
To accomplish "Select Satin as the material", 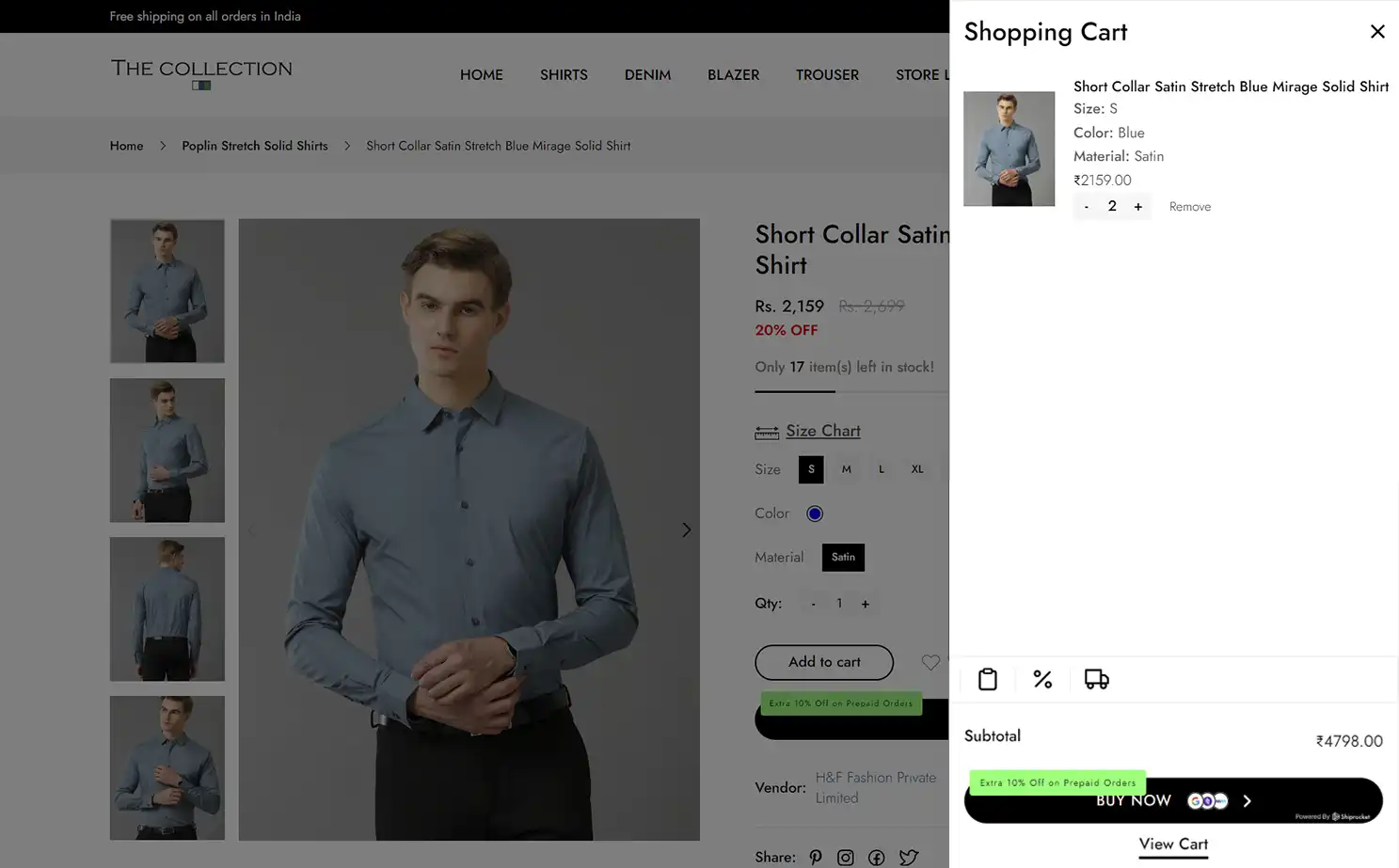I will click(842, 557).
